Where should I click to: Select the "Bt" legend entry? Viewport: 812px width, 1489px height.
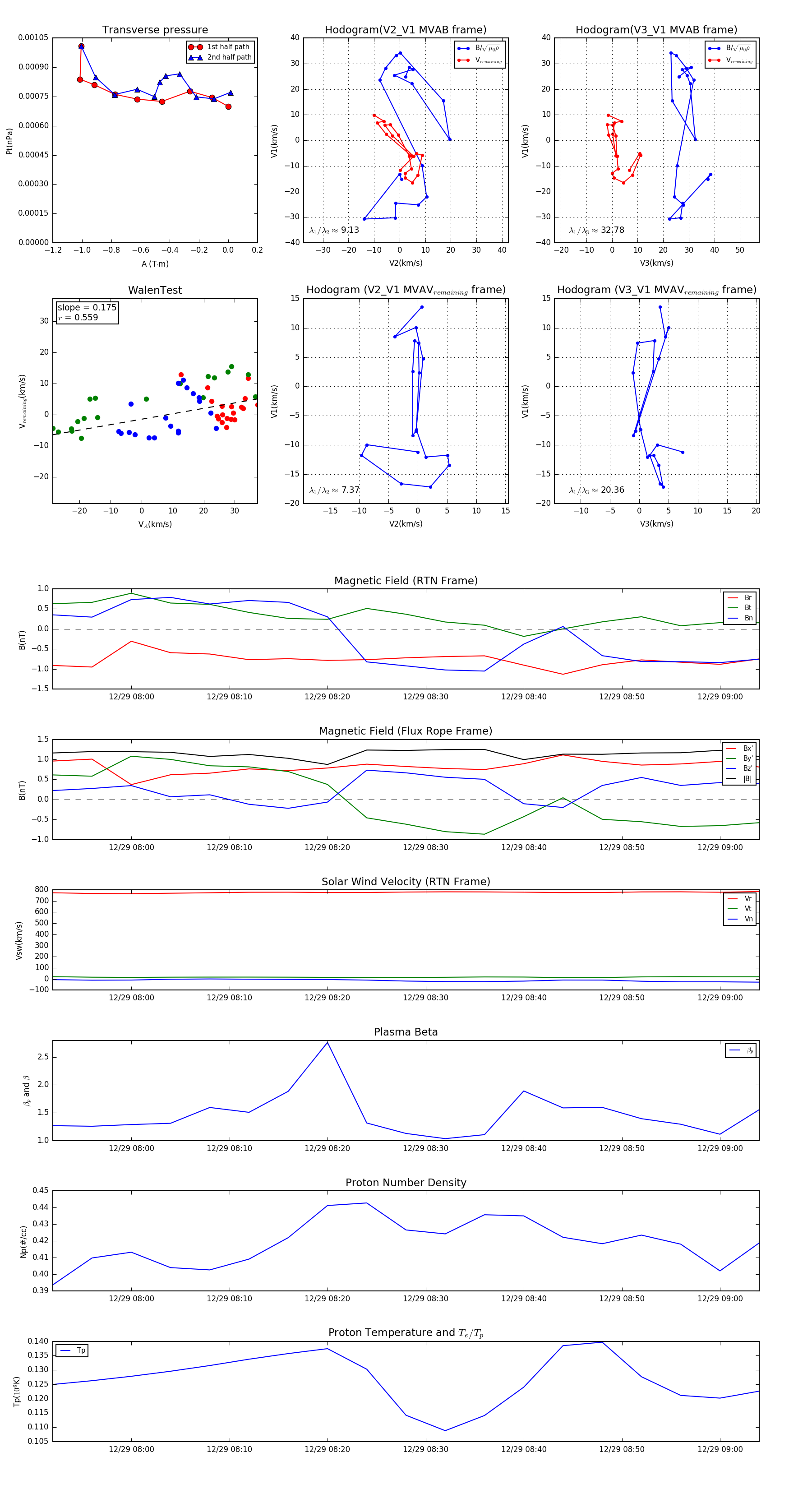coord(740,608)
